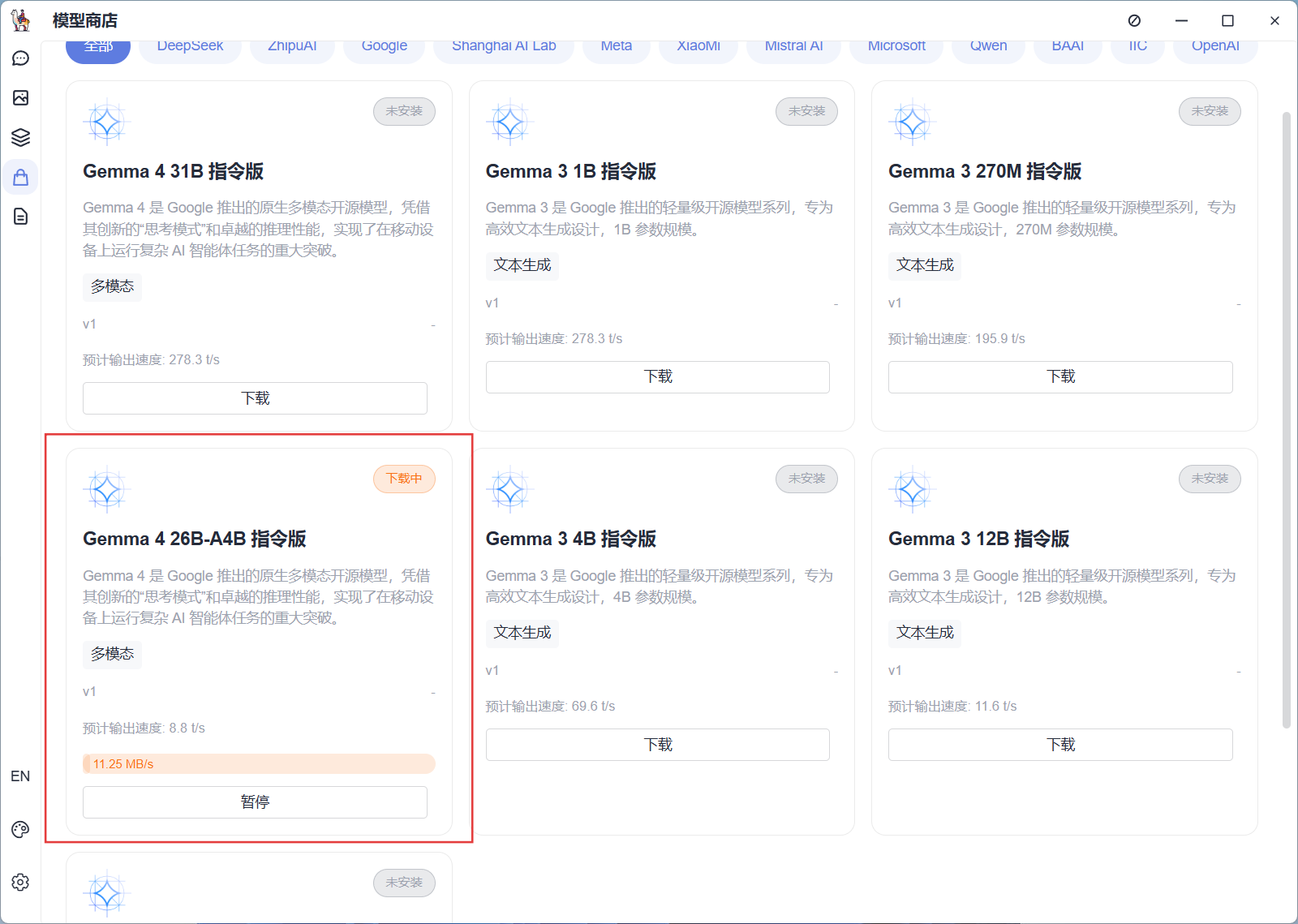The image size is (1298, 924).
Task: Switch language with the EN button
Action: click(20, 776)
